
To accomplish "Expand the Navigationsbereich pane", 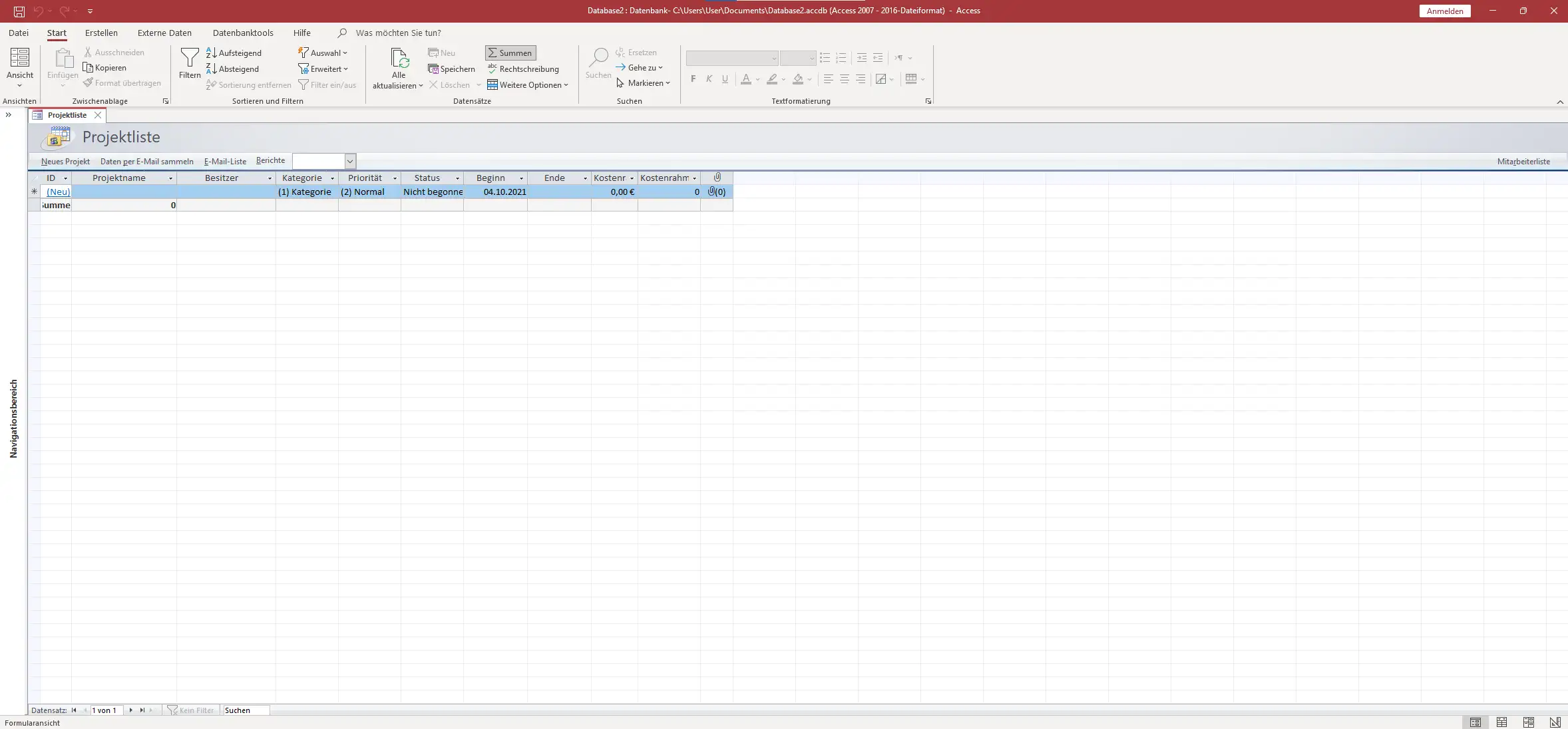I will pyautogui.click(x=9, y=115).
